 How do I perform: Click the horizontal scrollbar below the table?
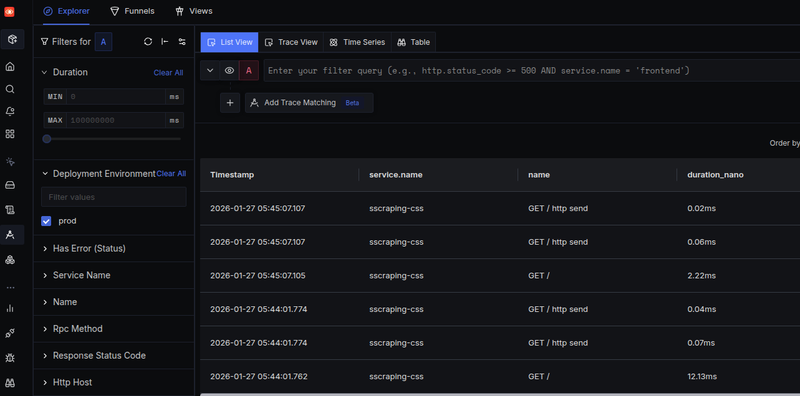coord(500,394)
